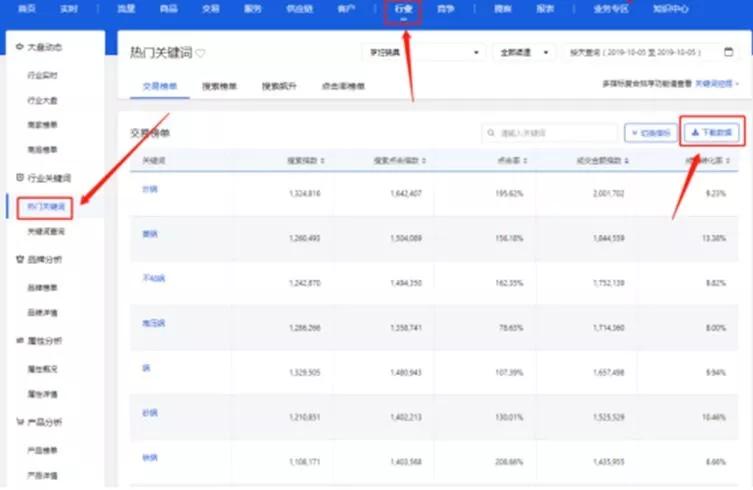Sort by 搜索点击指数 column sort arrows
This screenshot has height=490, width=753.
[x=424, y=160]
